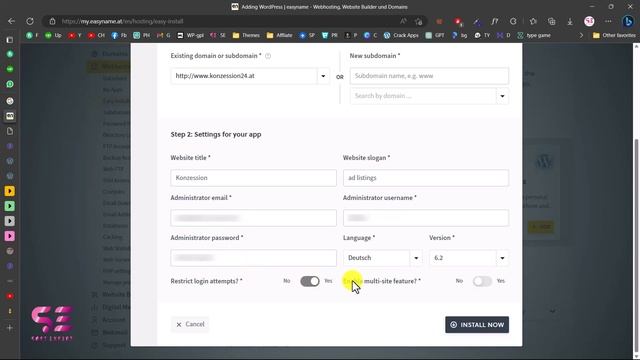Image resolution: width=640 pixels, height=360 pixels.
Task: Toggle the multi-site feature switch
Action: click(482, 281)
